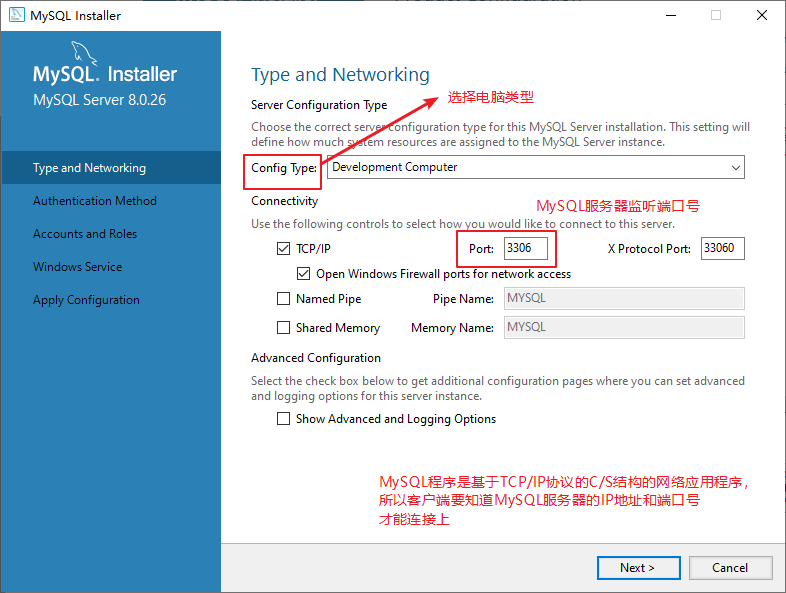Viewport: 786px width, 593px height.
Task: Click the X Protocol Port field 33060
Action: (x=722, y=249)
